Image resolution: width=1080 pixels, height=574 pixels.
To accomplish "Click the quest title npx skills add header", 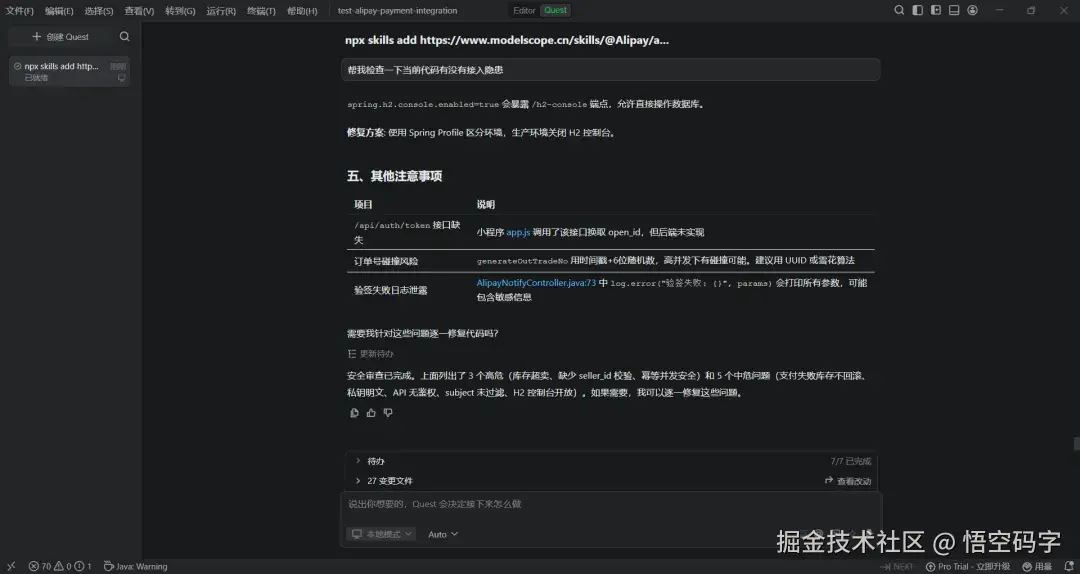I will click(x=507, y=40).
